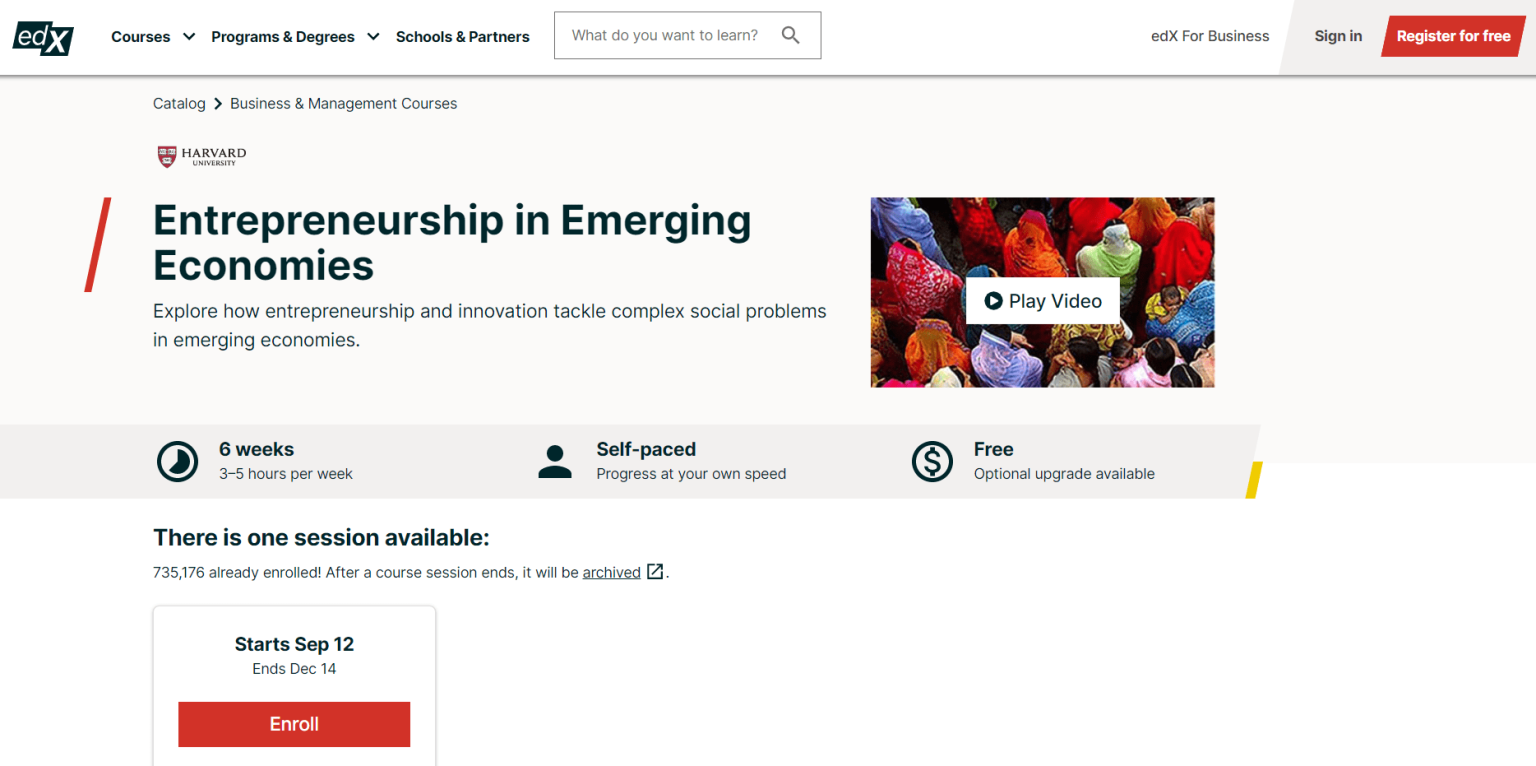Follow the archived link
The width and height of the screenshot is (1536, 766).
pyautogui.click(x=611, y=572)
